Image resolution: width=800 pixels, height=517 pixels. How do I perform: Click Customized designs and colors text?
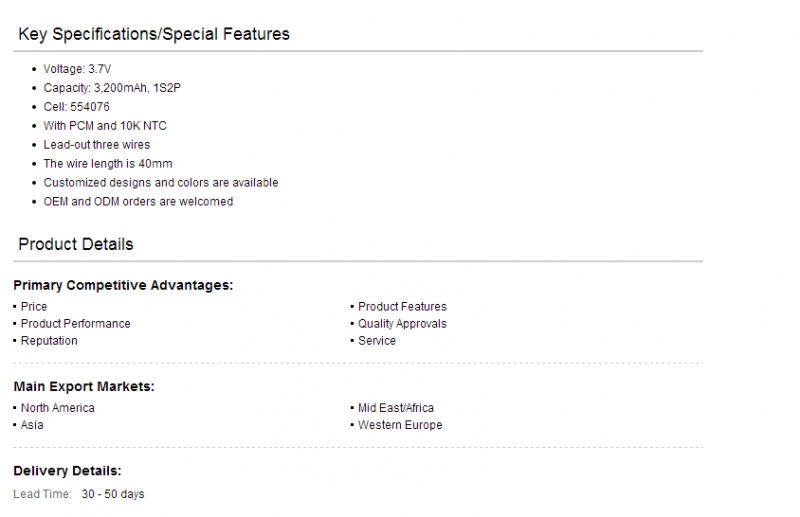pyautogui.click(x=161, y=182)
